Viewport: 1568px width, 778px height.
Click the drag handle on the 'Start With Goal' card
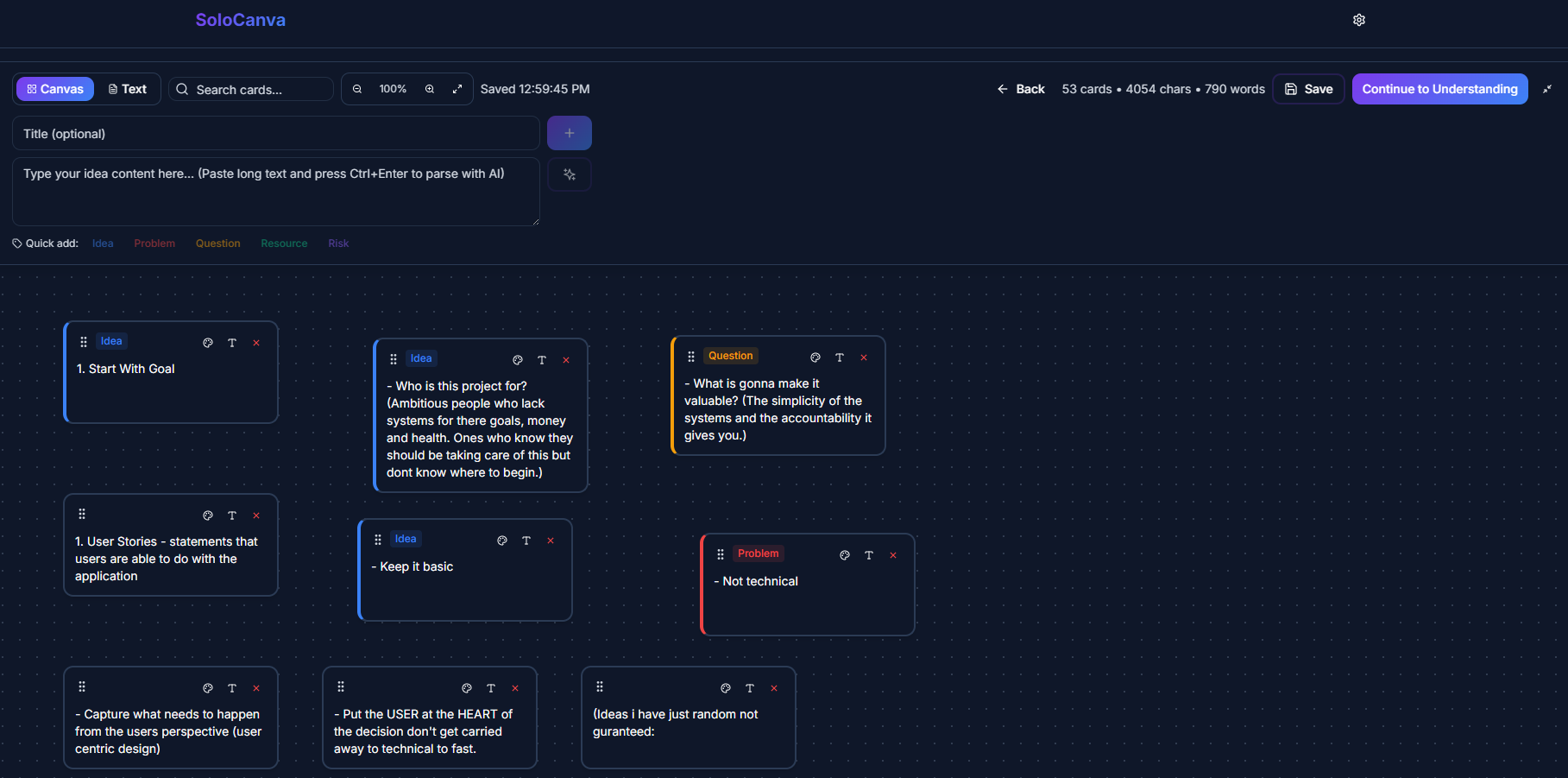[x=83, y=341]
